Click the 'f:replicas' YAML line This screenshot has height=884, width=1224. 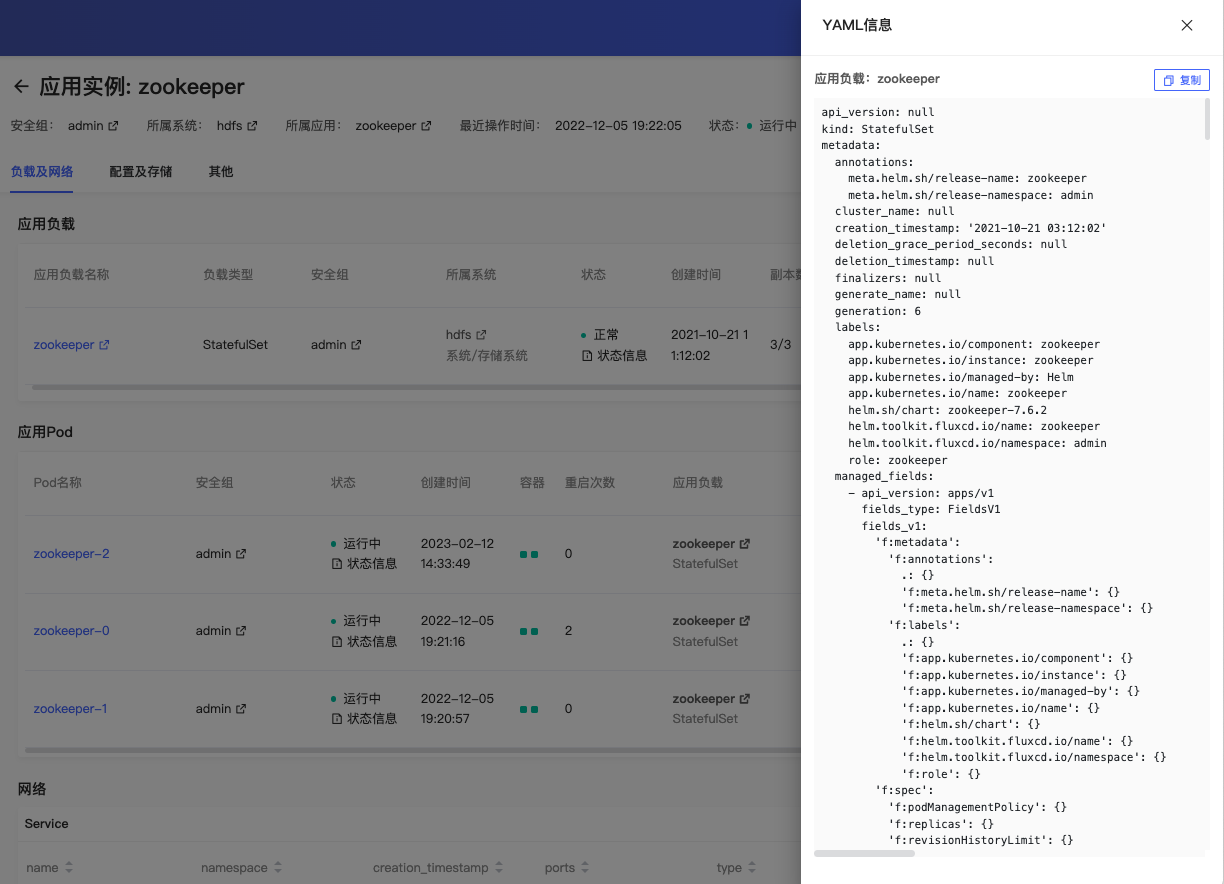point(941,824)
